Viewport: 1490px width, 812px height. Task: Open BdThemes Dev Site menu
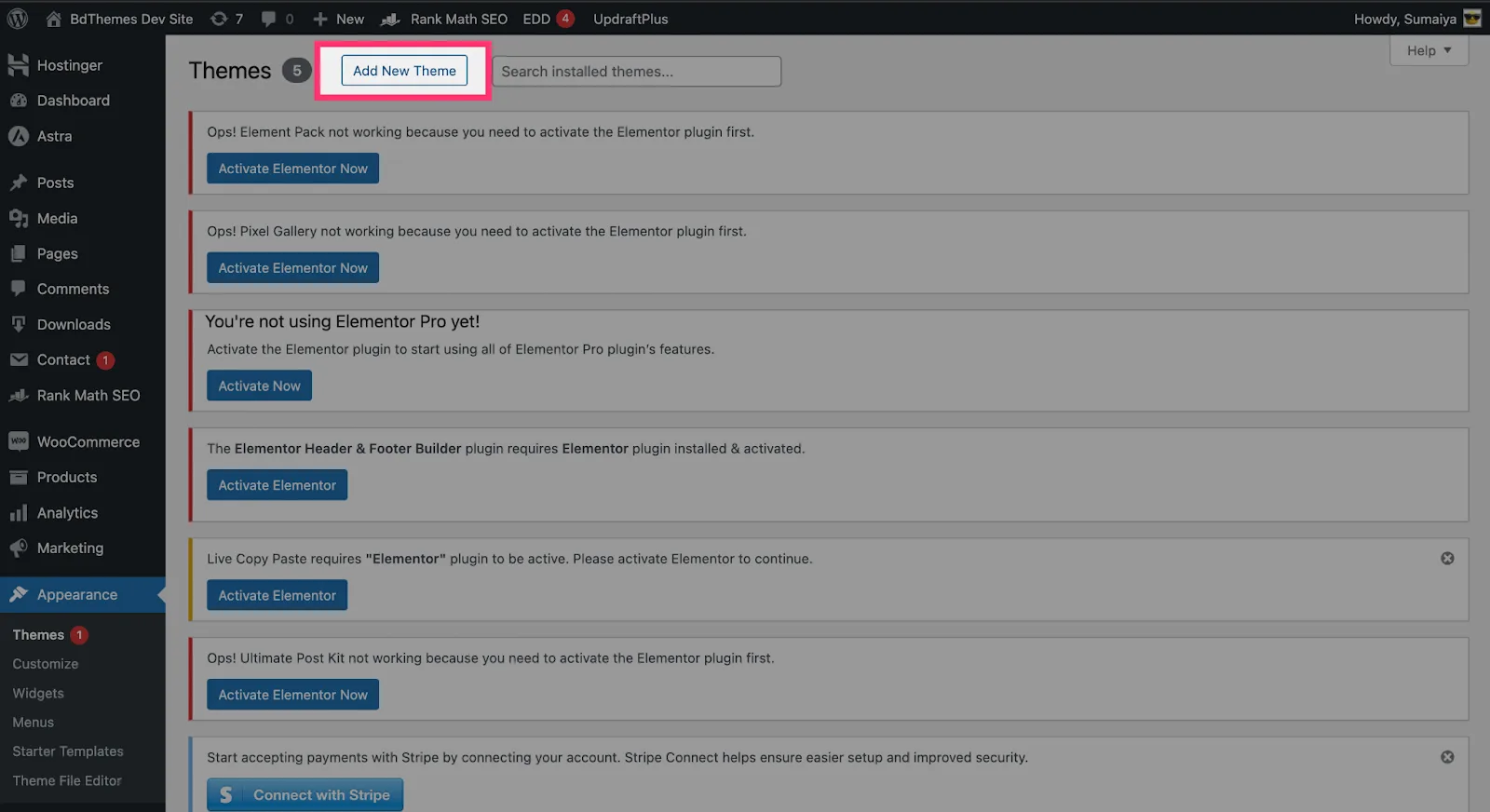pyautogui.click(x=119, y=19)
